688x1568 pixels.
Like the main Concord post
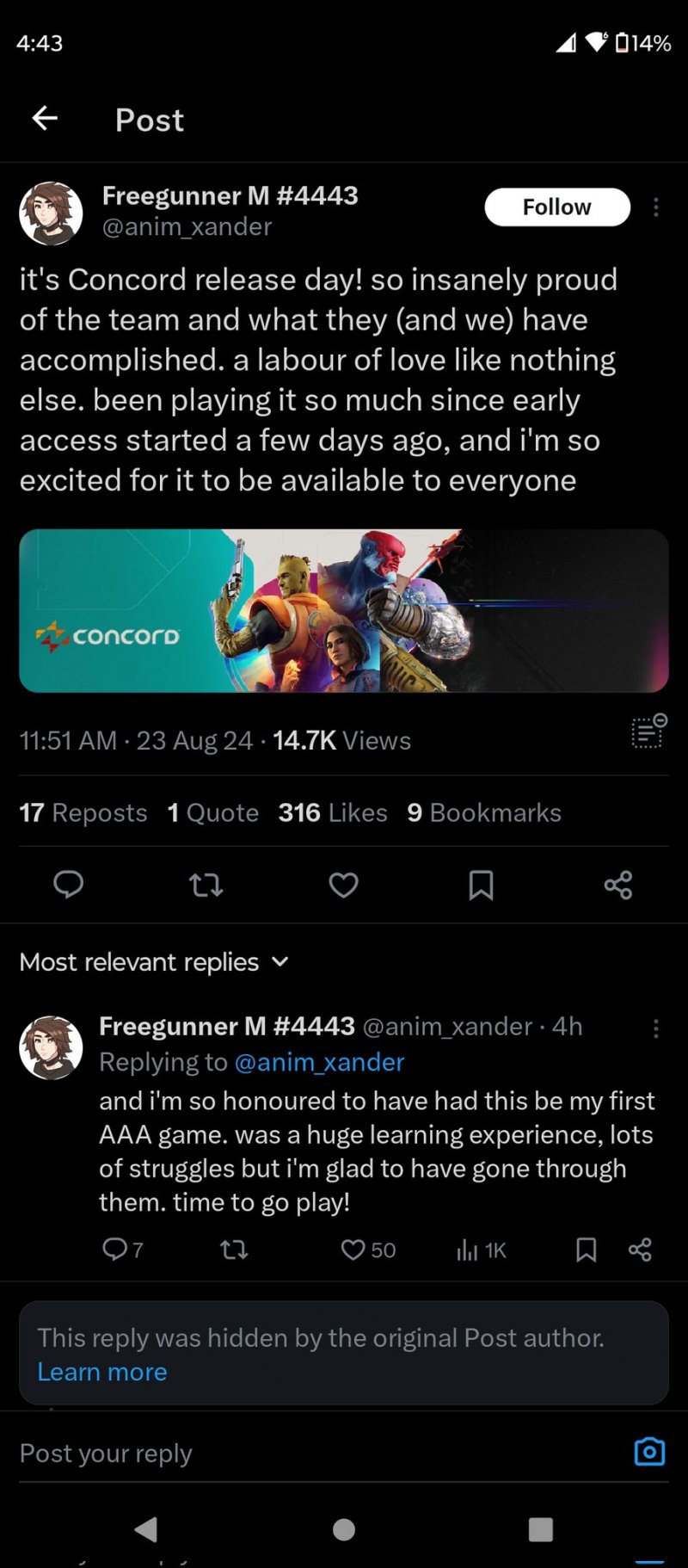pos(344,885)
